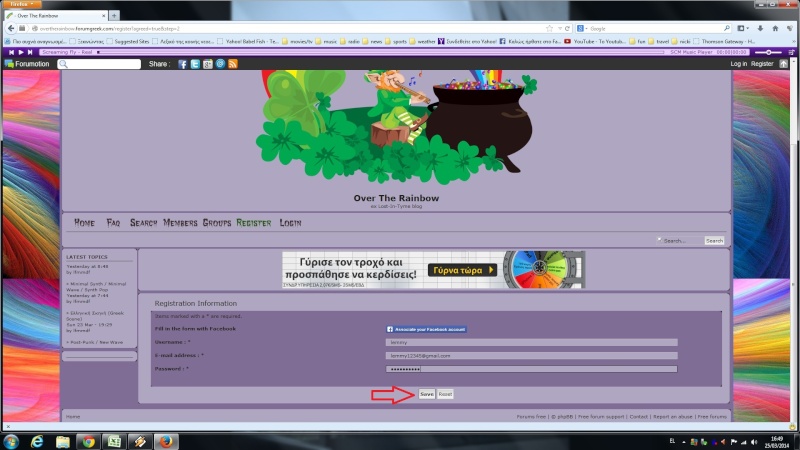
Task: Click Log in in the Forumotion toolbar
Action: pyautogui.click(x=738, y=64)
